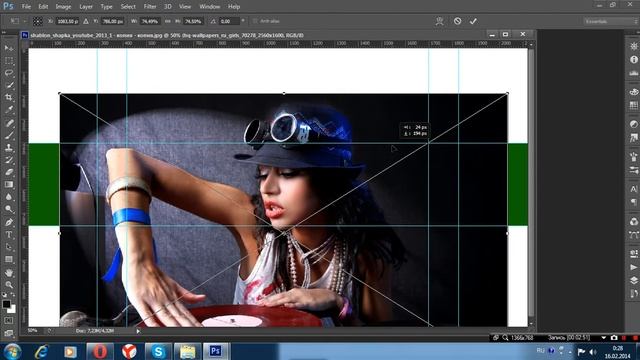
Task: Click the background color swatch
Action: click(12, 309)
